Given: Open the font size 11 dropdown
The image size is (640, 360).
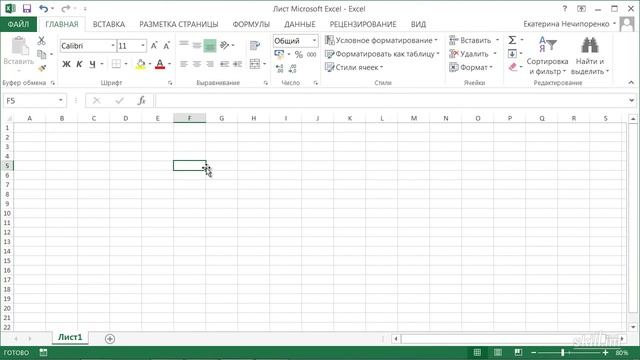Looking at the screenshot, I should tap(142, 46).
